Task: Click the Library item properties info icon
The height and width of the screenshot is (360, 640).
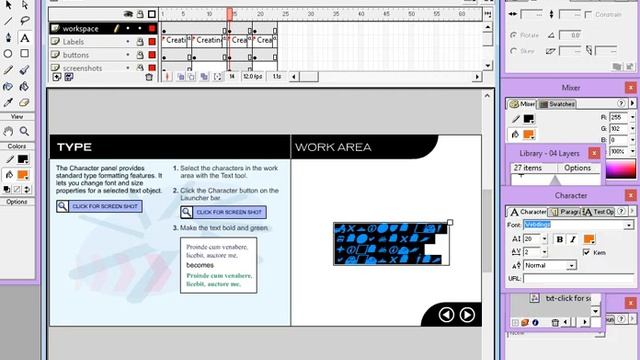Action: click(535, 322)
